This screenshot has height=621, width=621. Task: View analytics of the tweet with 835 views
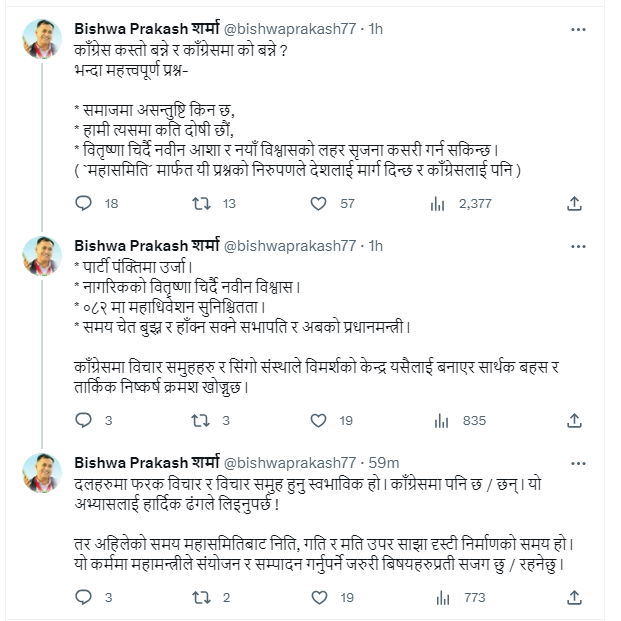(x=441, y=421)
